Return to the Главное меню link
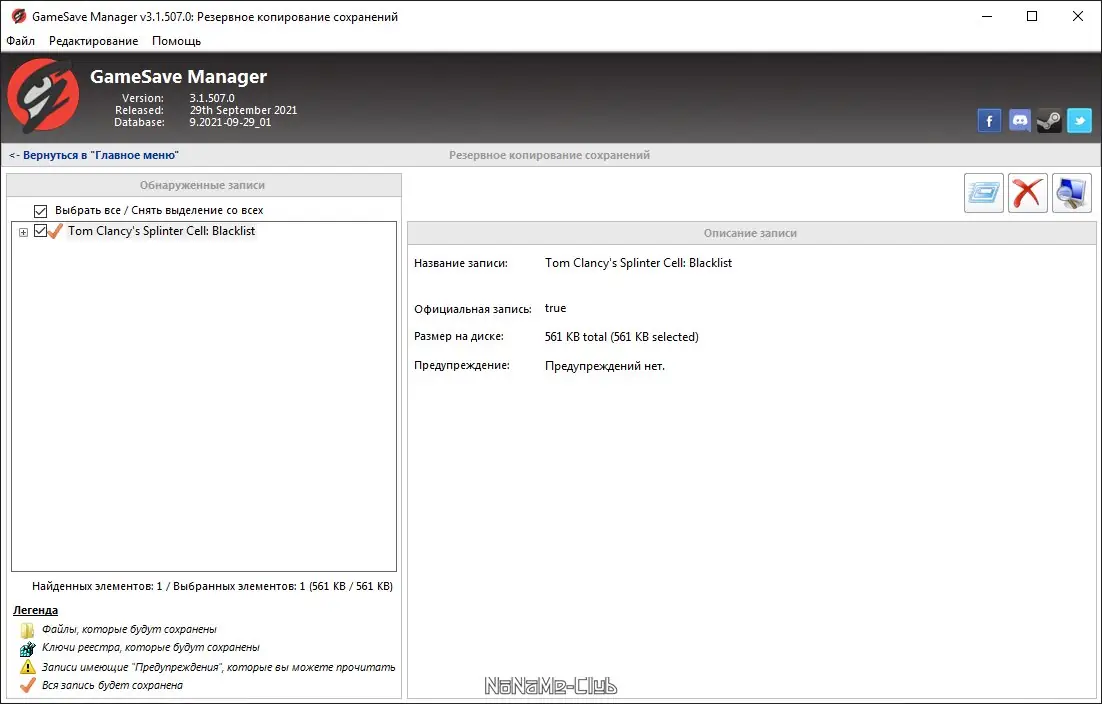Image resolution: width=1102 pixels, height=704 pixels. coord(94,155)
